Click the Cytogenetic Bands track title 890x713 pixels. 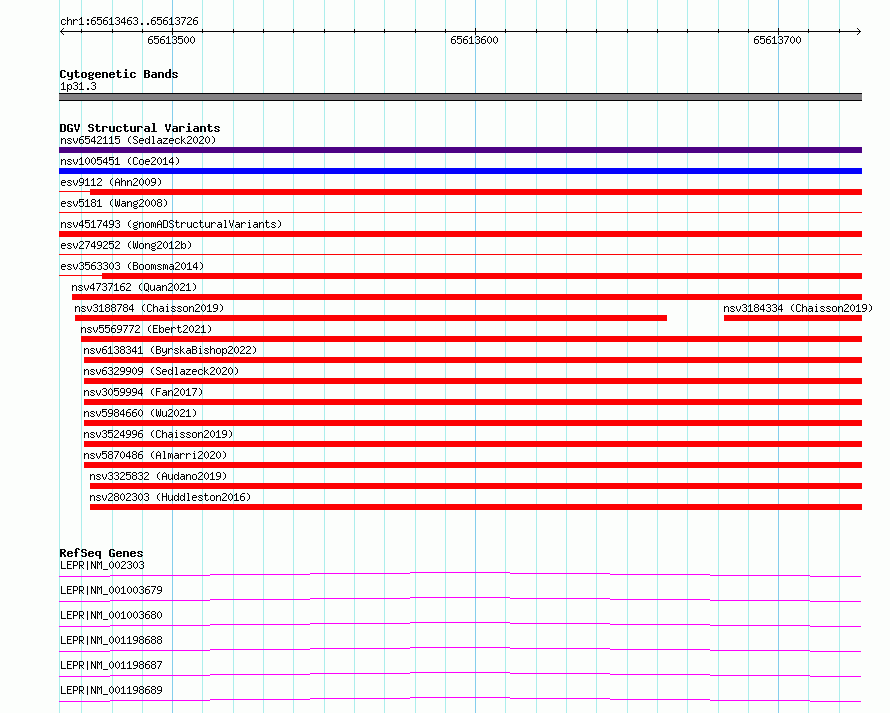[119, 74]
